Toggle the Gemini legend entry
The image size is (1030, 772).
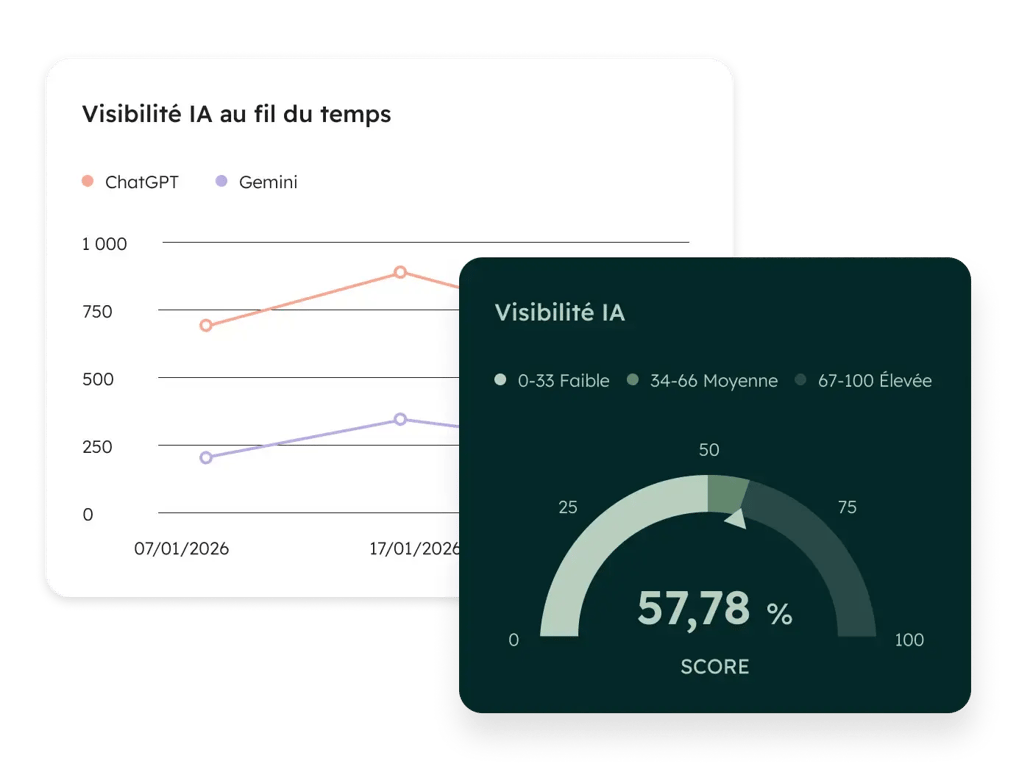coord(257,182)
